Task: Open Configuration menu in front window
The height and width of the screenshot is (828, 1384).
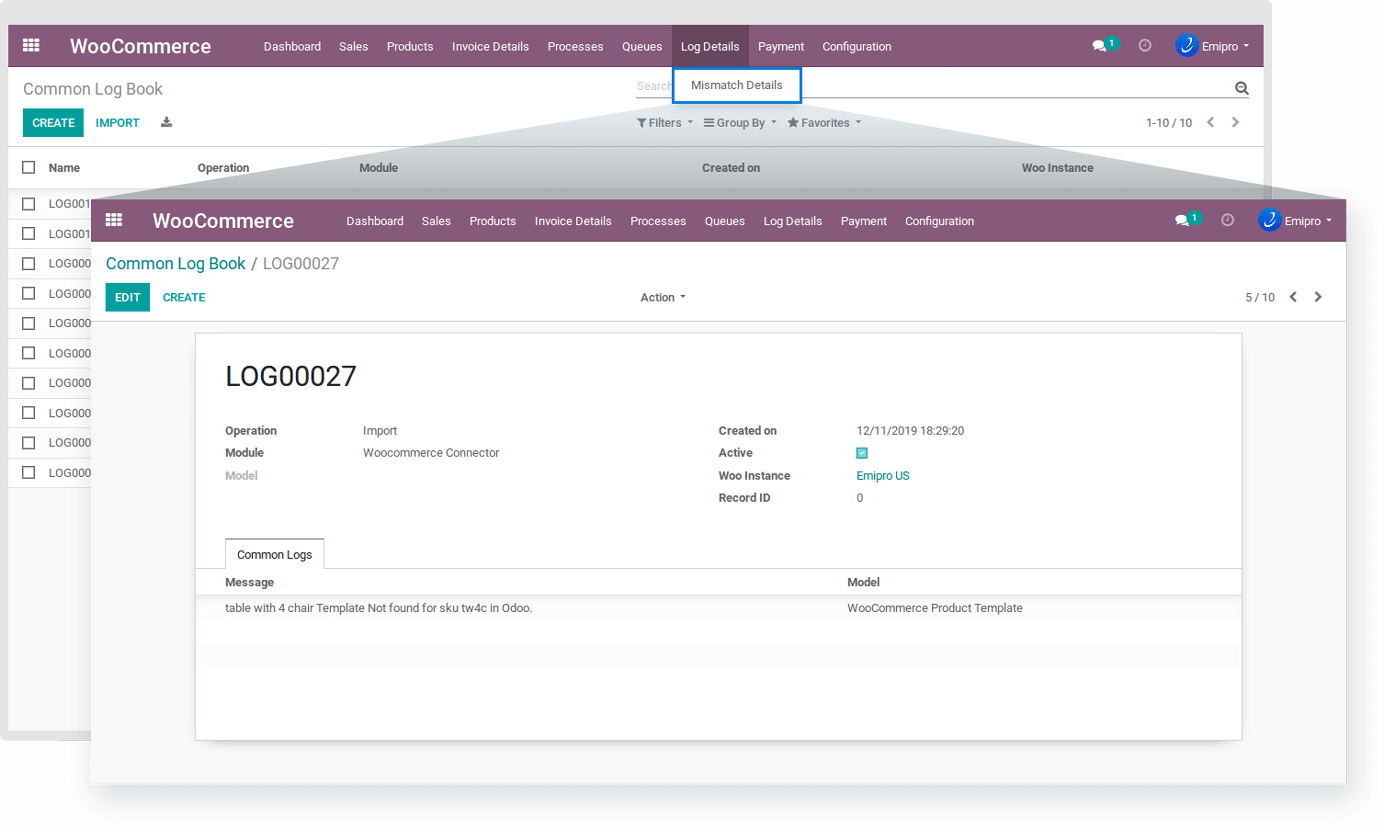Action: (x=939, y=221)
